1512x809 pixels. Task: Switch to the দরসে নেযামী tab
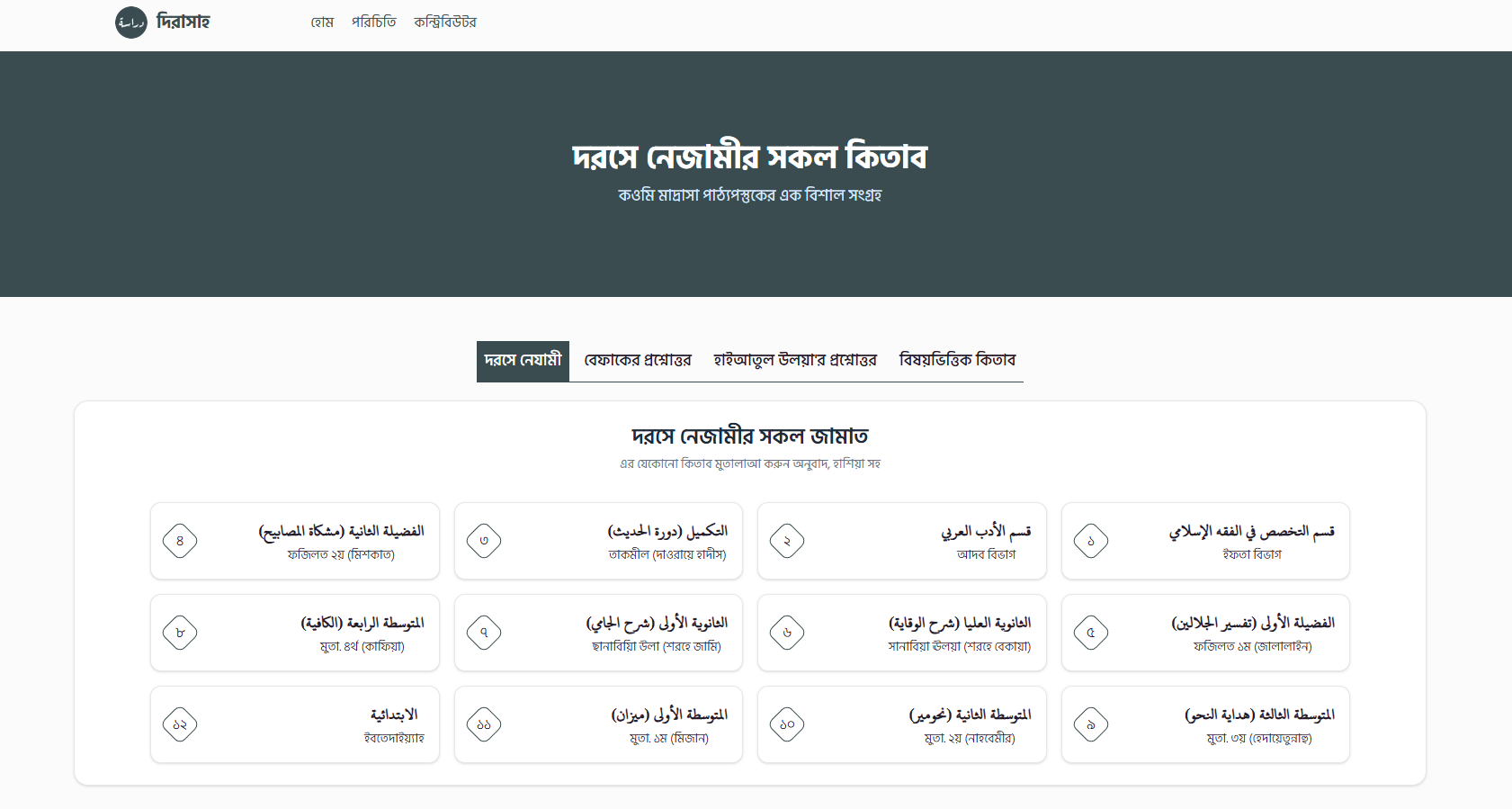tap(523, 360)
